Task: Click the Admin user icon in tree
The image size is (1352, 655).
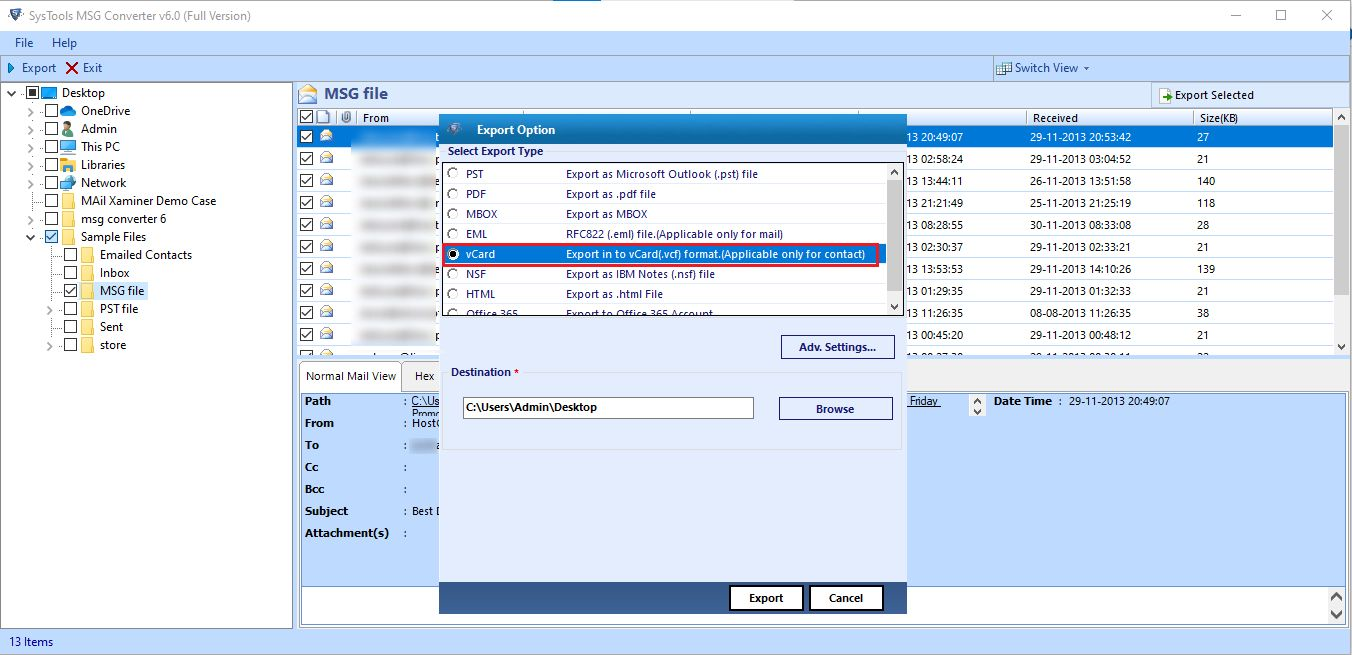Action: 68,129
